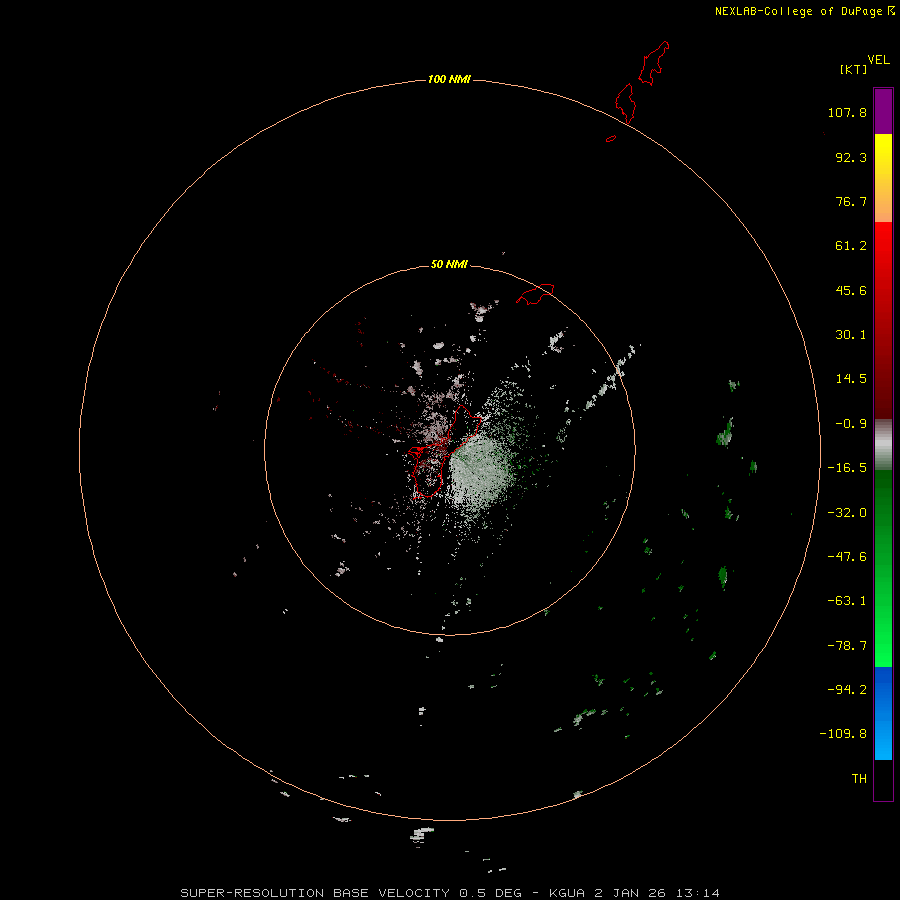
Task: Click the 100 NMI range ring label
Action: click(449, 79)
